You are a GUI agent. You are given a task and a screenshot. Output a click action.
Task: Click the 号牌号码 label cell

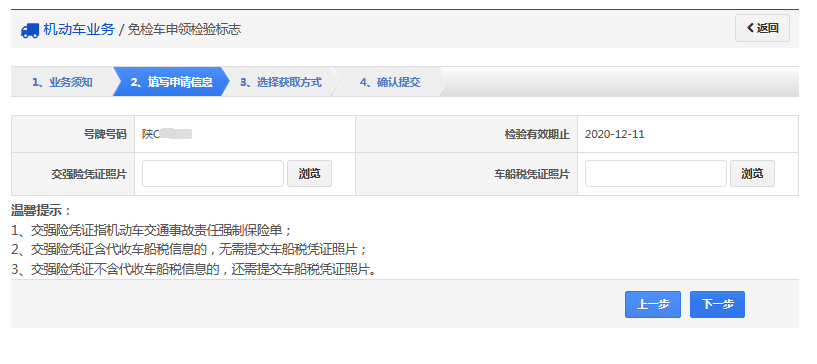click(73, 134)
